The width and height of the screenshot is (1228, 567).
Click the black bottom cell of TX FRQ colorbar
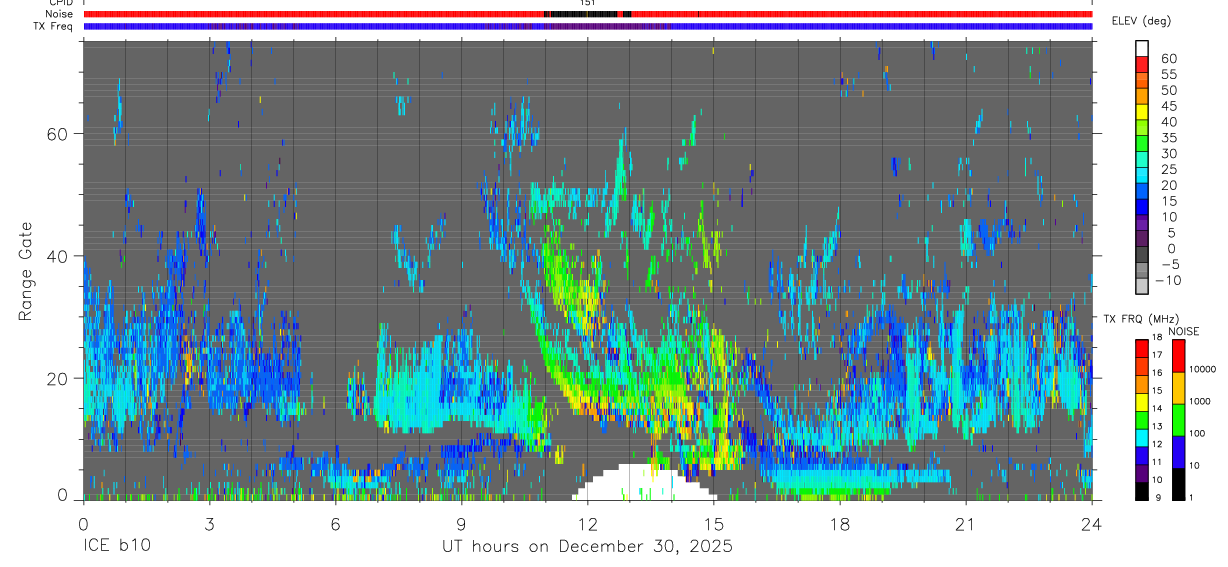[1143, 490]
